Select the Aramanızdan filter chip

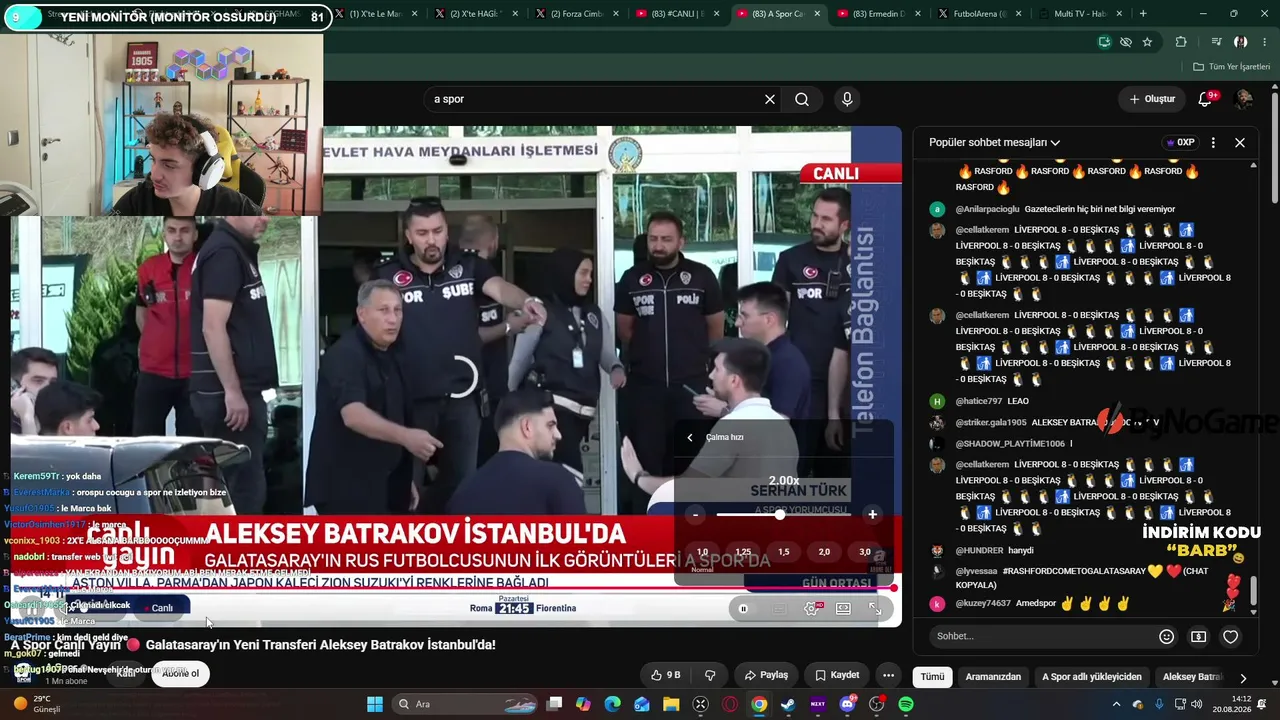coord(993,677)
